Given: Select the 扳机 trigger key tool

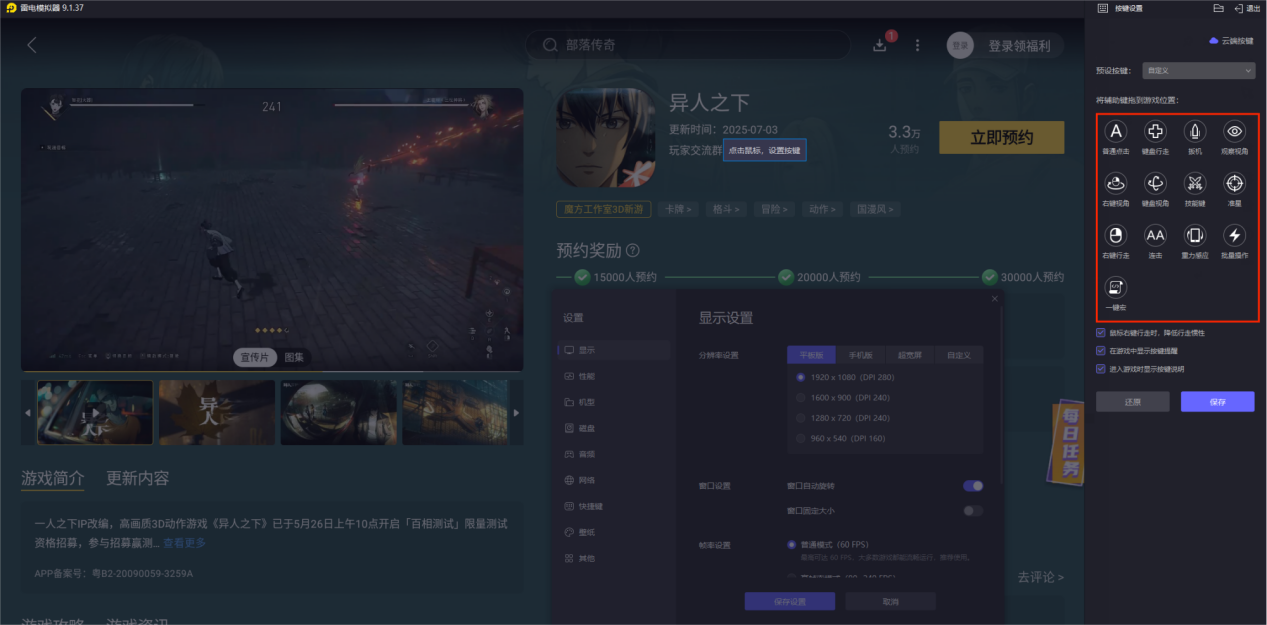Looking at the screenshot, I should pos(1195,131).
